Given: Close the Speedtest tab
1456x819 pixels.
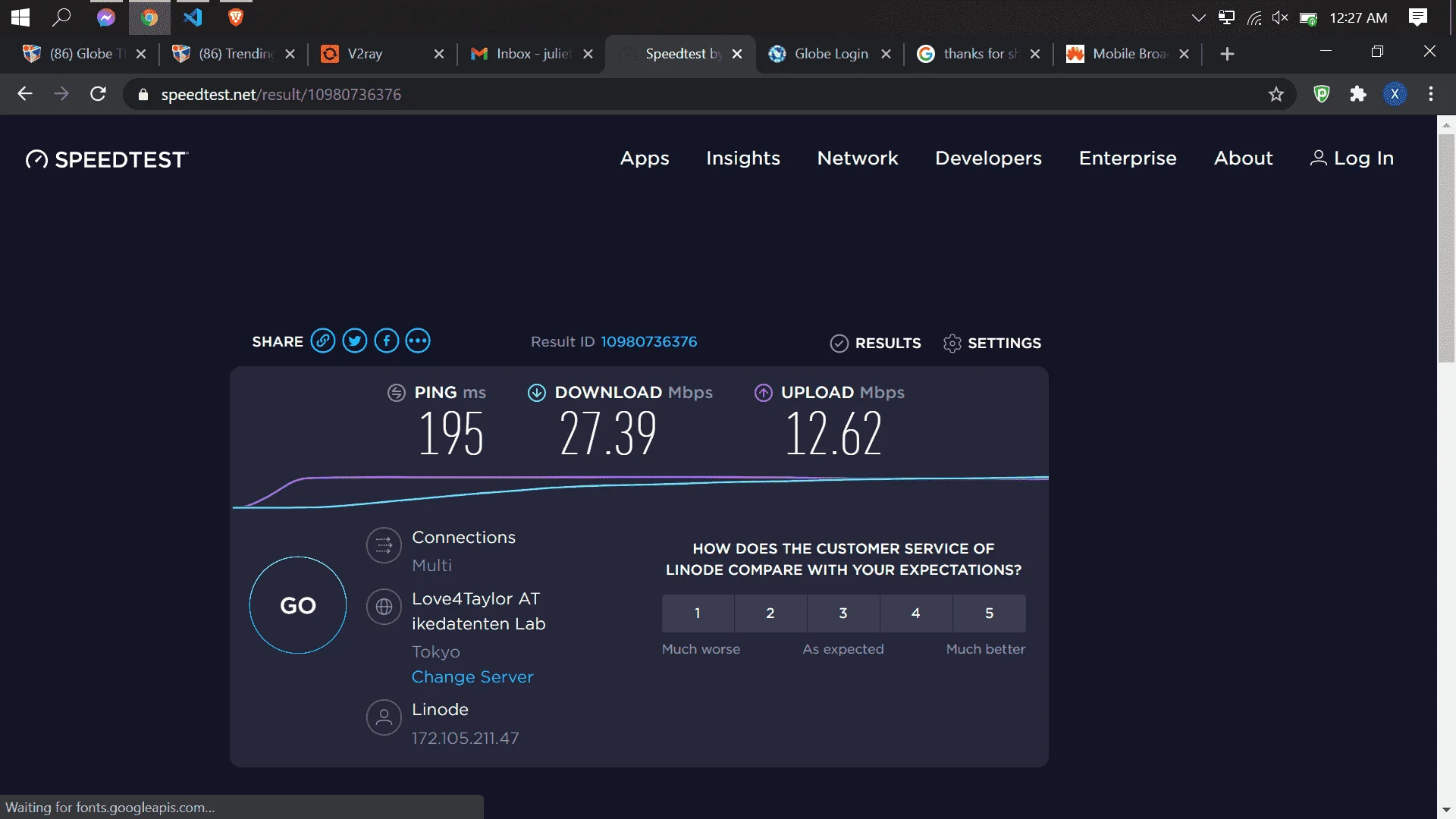Looking at the screenshot, I should point(737,54).
